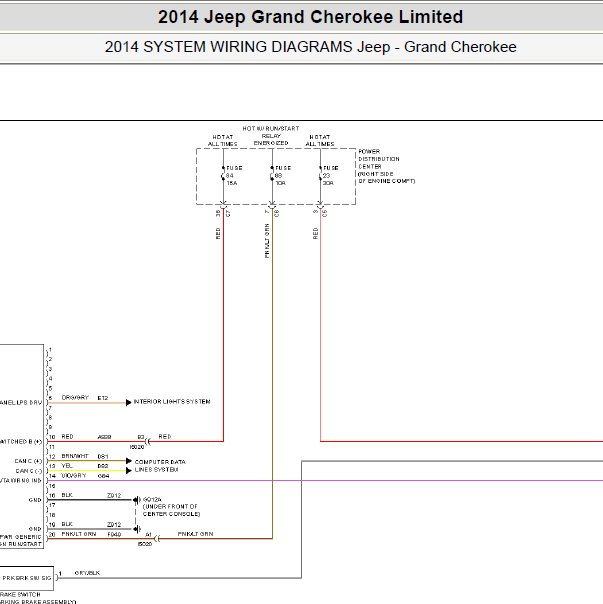The height and width of the screenshot is (604, 603).
Task: Click the 'HOT AT ALL TIMES' label above fuse 23
Action: coord(320,140)
